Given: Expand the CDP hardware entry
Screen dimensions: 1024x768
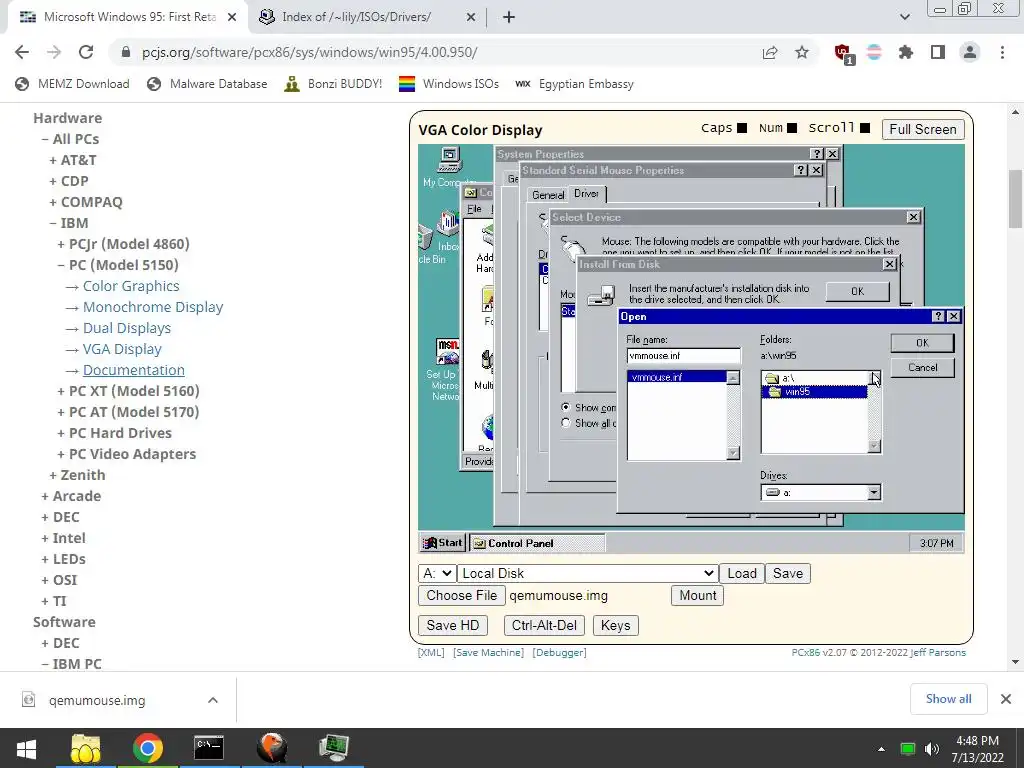Looking at the screenshot, I should click(69, 181).
